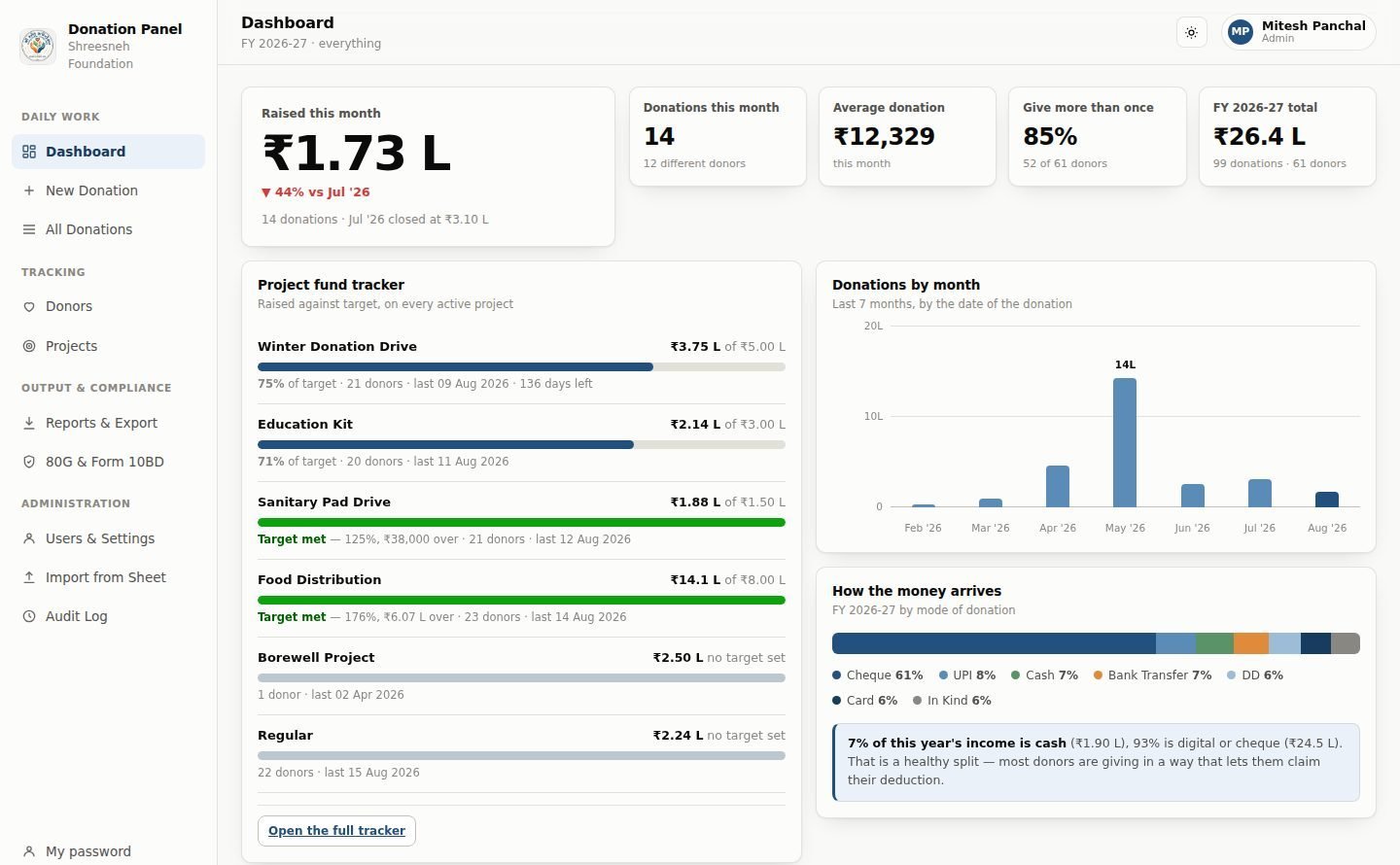The height and width of the screenshot is (865, 1400).
Task: Open Mitesh Panchal account menu
Action: (1299, 32)
